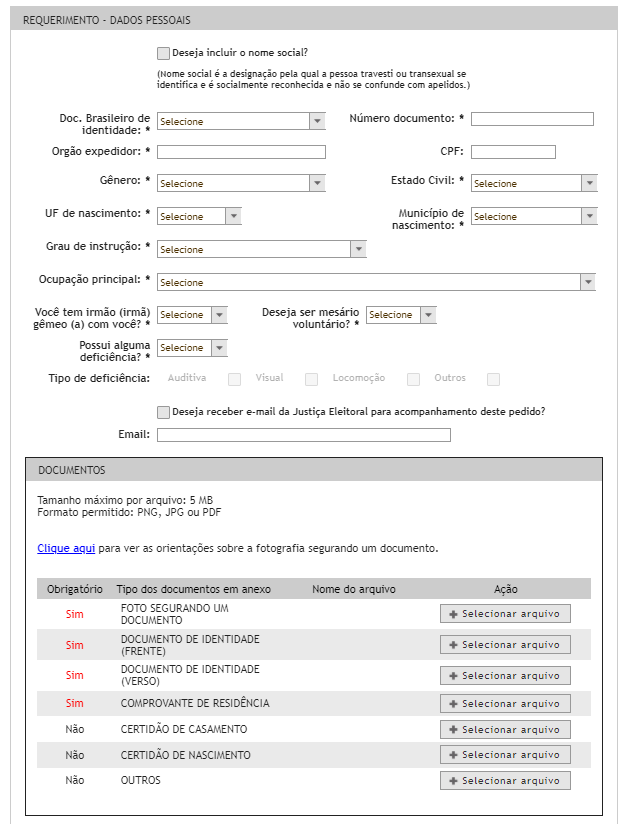The width and height of the screenshot is (632, 824).
Task: Click 'REQUERIMENTO - DADOS PESSOAIS' header
Action: coord(107,20)
